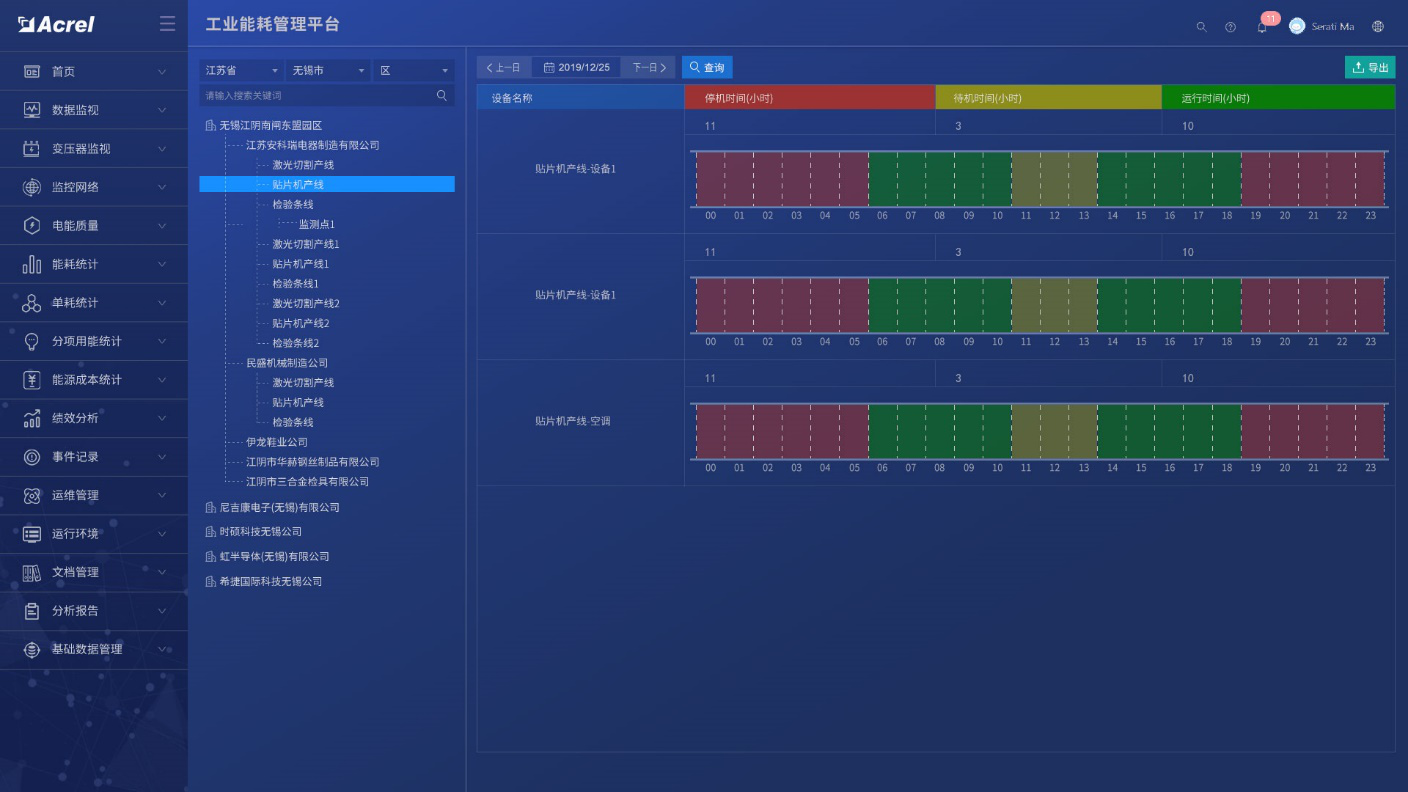Expand the 基础数据管理 menu chevron
This screenshot has height=792, width=1408.
click(x=162, y=649)
